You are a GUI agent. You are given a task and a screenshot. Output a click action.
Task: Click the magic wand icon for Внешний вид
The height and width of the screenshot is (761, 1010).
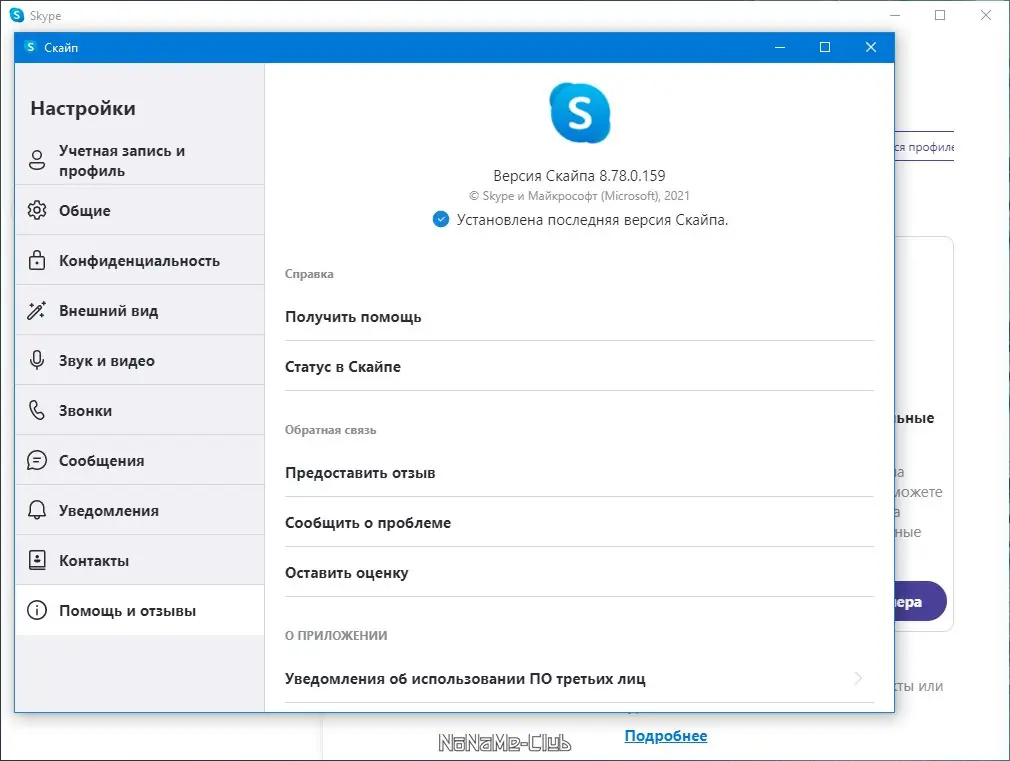pos(37,310)
